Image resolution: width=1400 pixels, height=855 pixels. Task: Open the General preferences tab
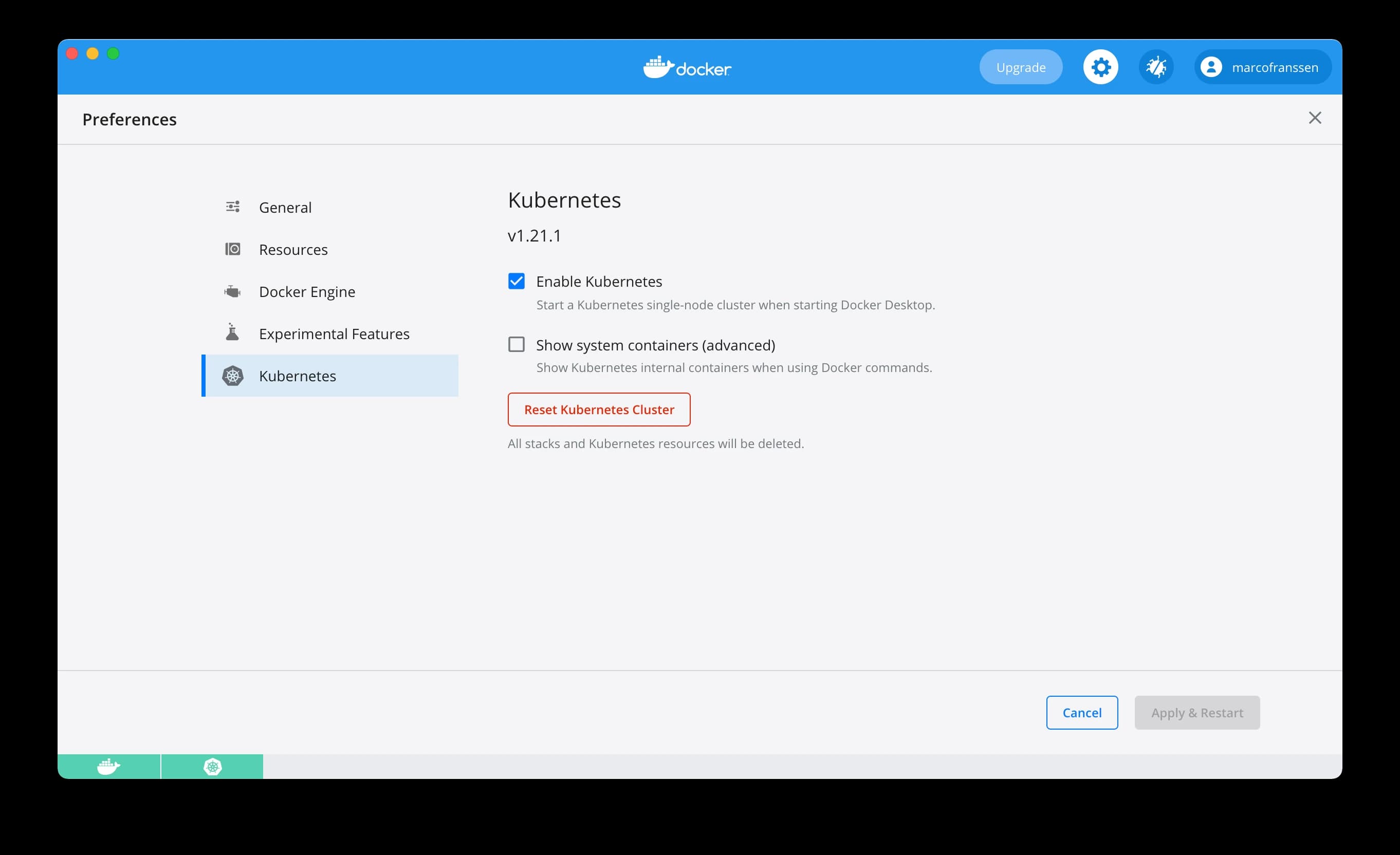pos(329,208)
